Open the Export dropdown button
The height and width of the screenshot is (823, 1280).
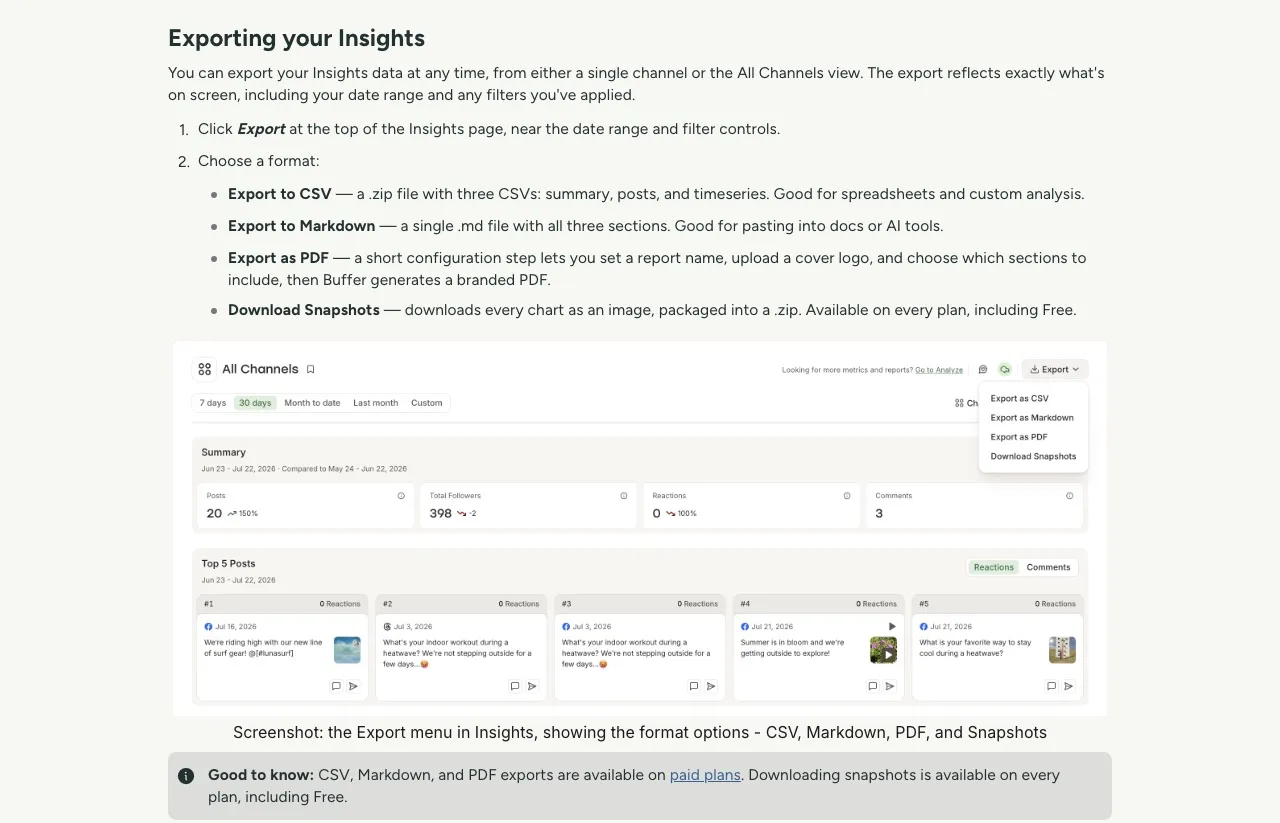(x=1055, y=369)
